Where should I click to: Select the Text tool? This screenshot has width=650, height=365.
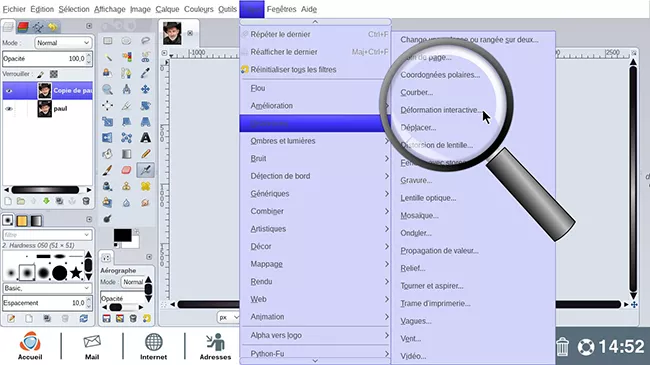point(145,138)
